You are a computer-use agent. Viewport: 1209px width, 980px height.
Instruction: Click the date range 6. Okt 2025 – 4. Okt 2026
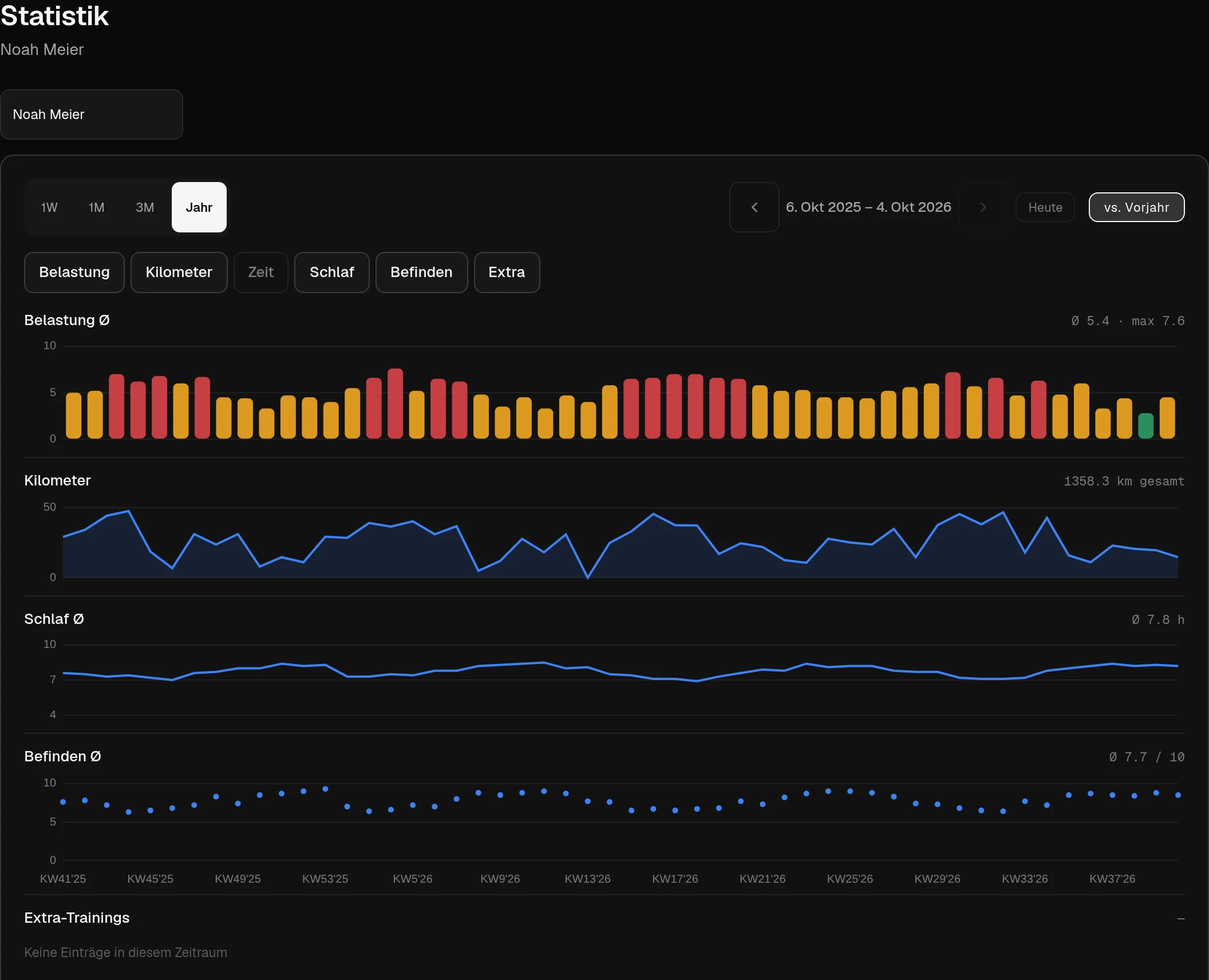click(x=868, y=207)
